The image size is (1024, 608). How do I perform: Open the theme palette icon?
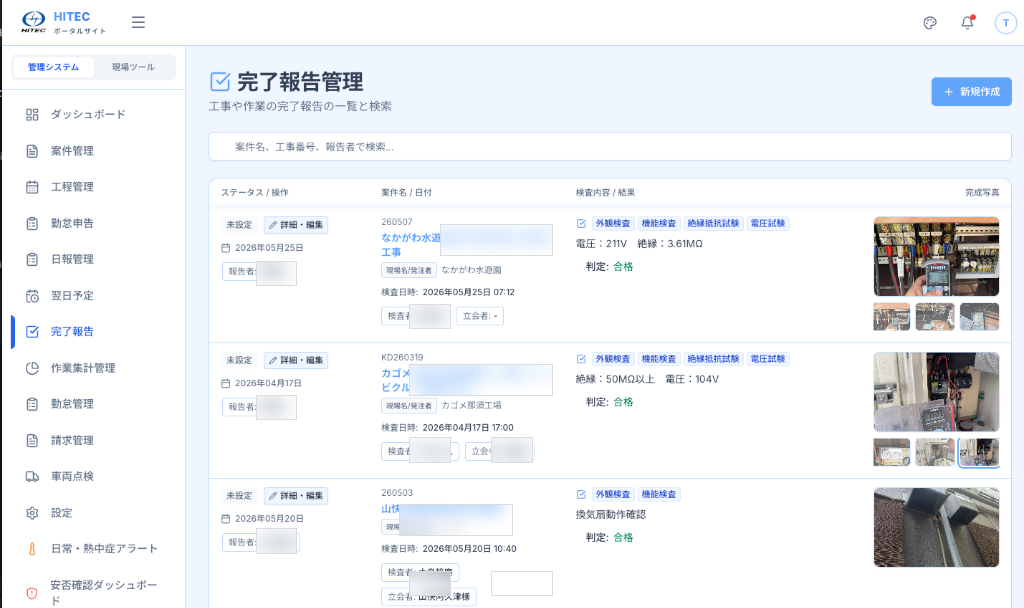click(x=930, y=23)
